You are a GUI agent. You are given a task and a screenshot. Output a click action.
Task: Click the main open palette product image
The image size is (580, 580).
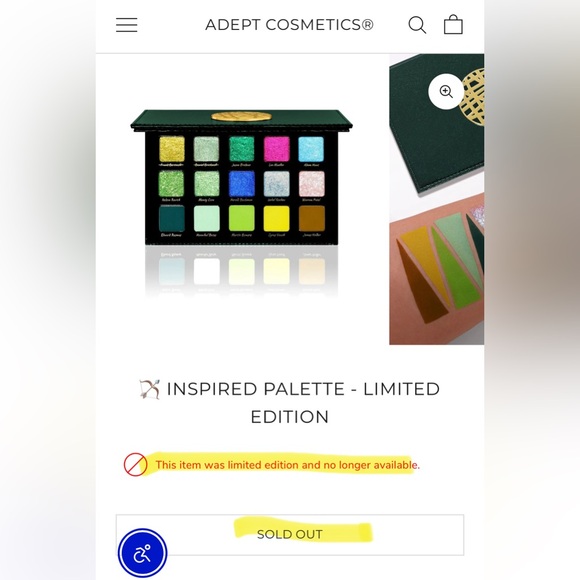tap(242, 203)
